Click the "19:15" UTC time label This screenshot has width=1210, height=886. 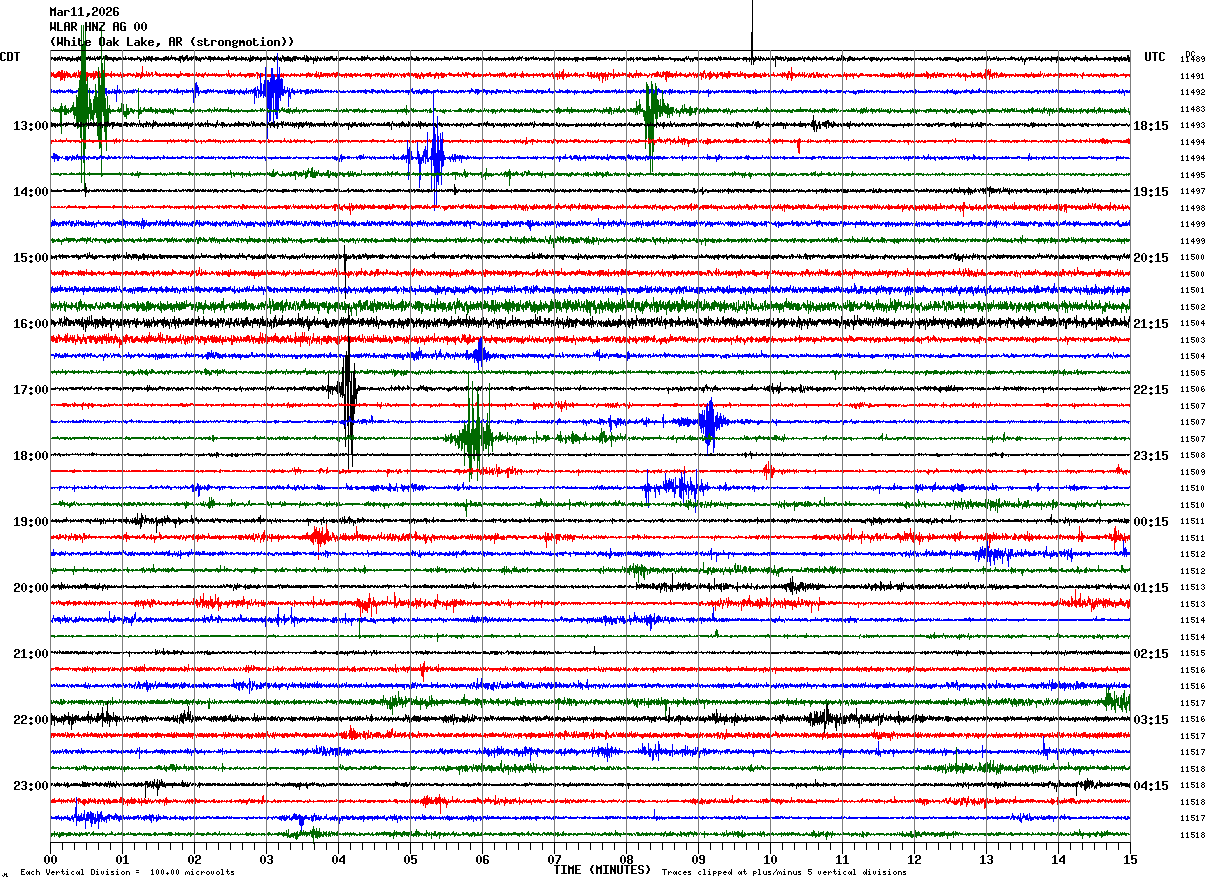[1151, 192]
